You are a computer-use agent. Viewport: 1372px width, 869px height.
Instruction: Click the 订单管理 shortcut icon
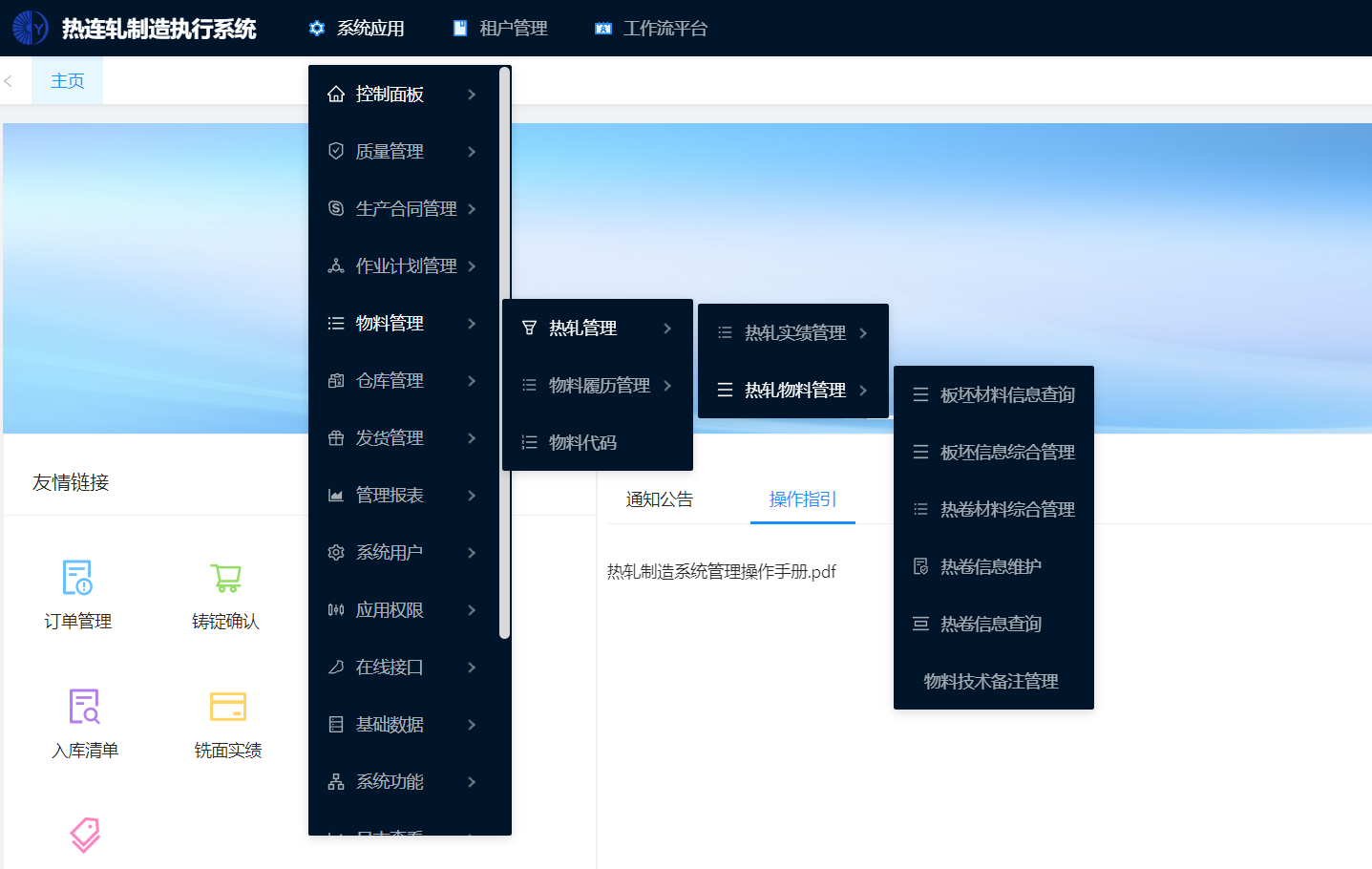pyautogui.click(x=77, y=578)
